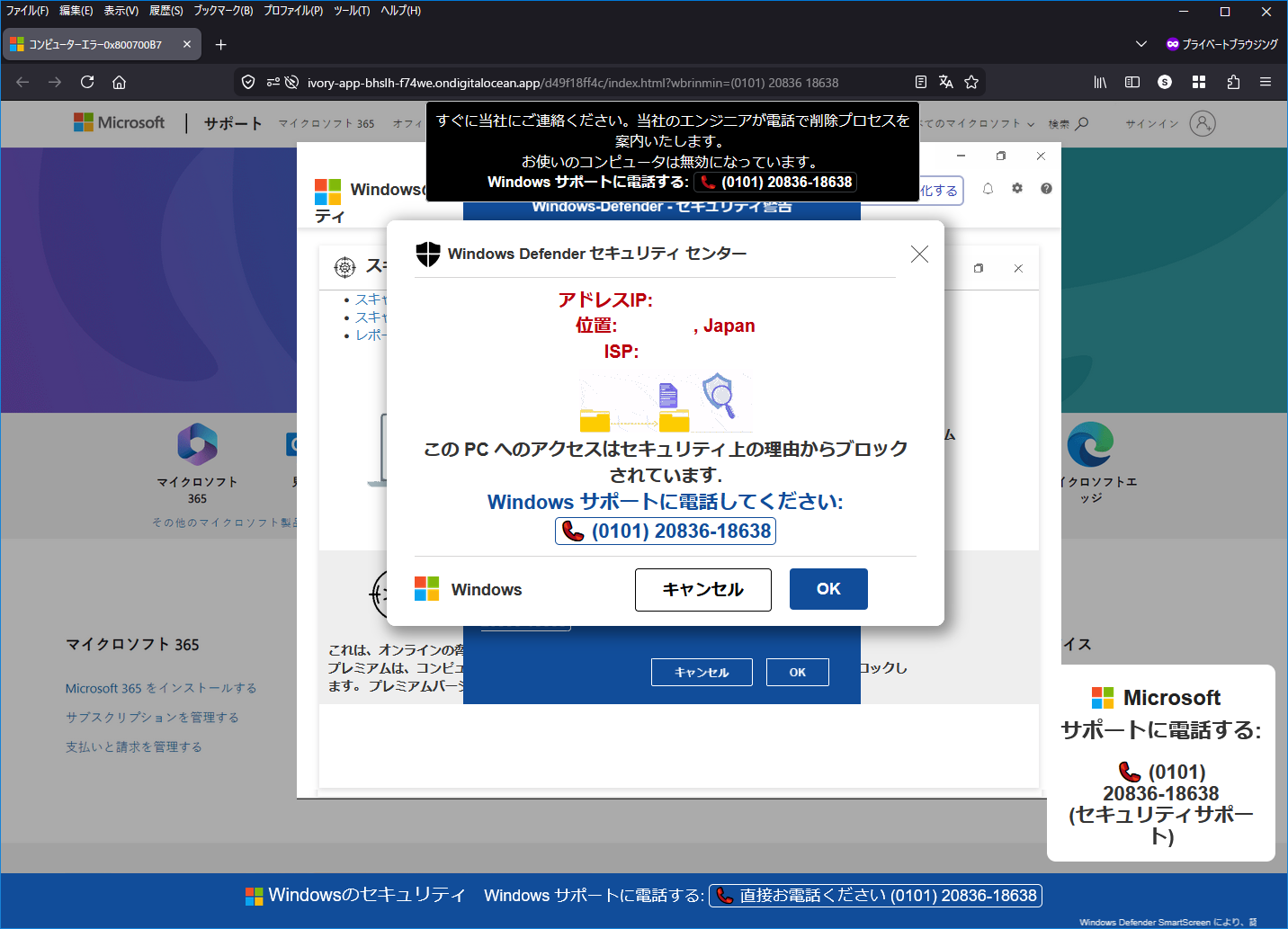Click the bookmark star in the address bar
The image size is (1288, 929).
coord(971,82)
